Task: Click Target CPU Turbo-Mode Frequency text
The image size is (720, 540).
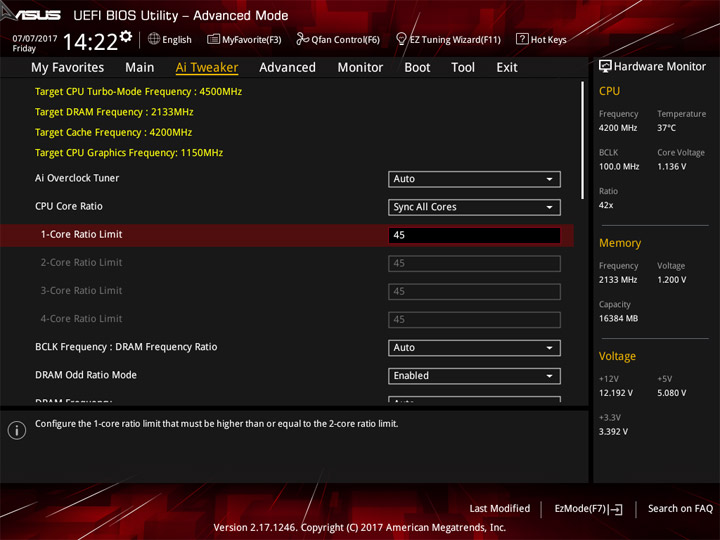Action: [x=139, y=91]
